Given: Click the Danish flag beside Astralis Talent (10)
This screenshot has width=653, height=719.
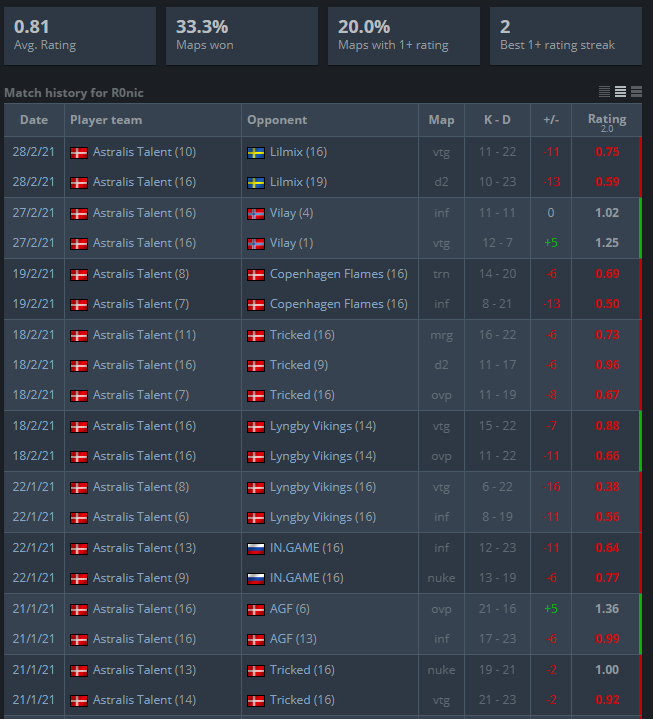Looking at the screenshot, I should (79, 153).
